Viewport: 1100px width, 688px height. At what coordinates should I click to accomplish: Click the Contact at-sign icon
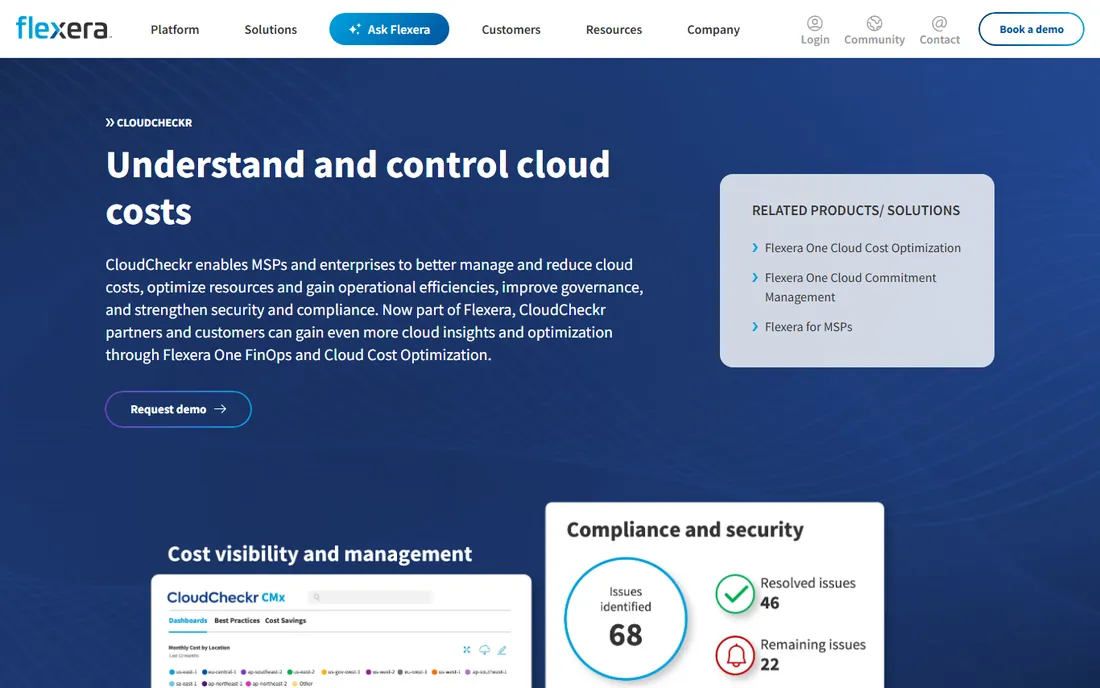click(x=939, y=23)
